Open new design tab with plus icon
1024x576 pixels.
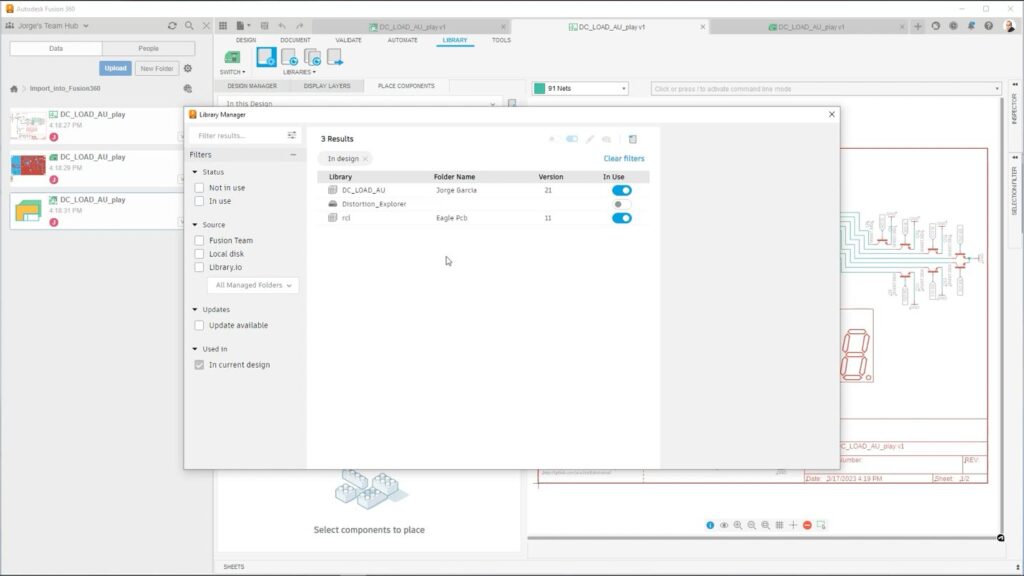pyautogui.click(x=918, y=26)
